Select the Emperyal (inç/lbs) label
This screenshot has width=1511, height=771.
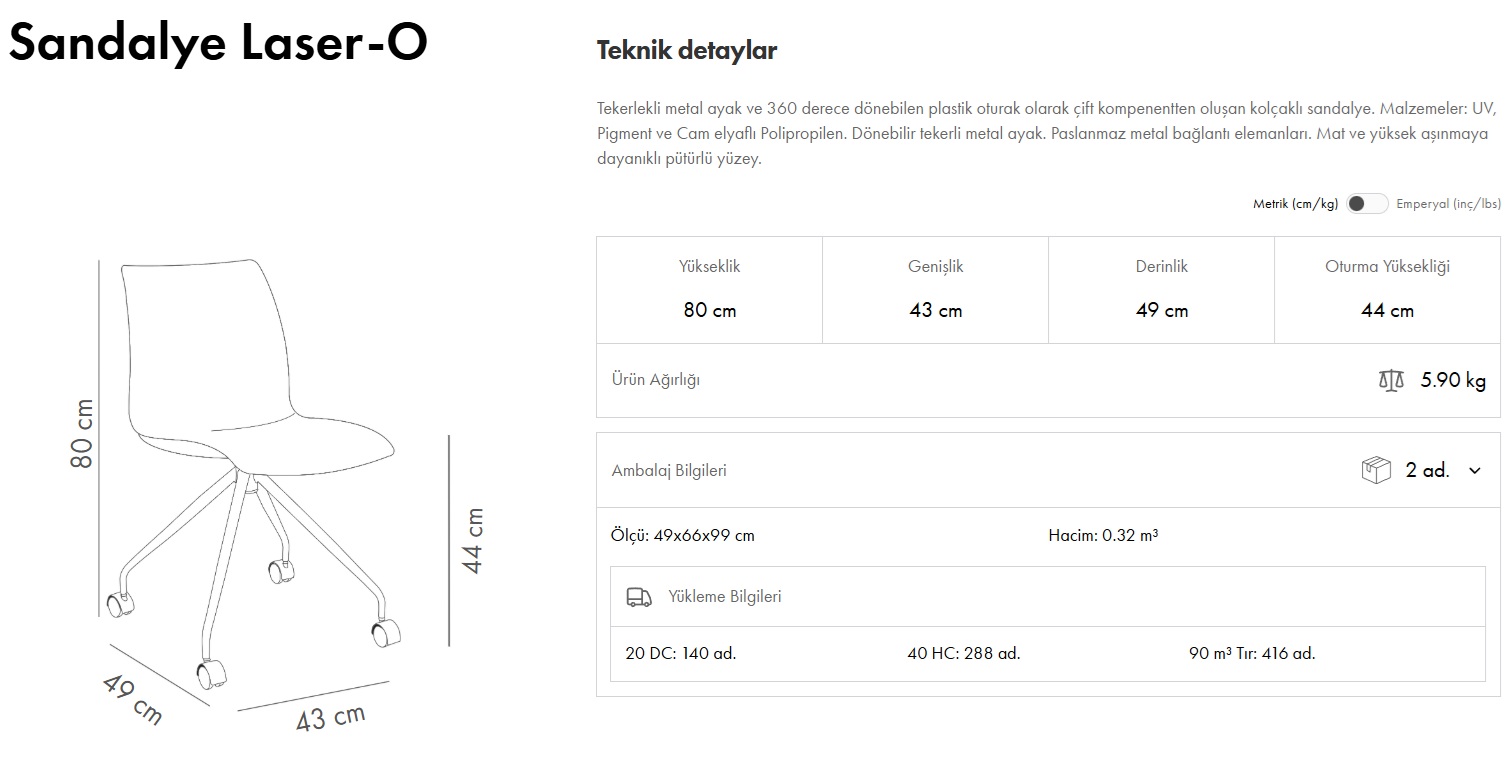(x=1448, y=204)
